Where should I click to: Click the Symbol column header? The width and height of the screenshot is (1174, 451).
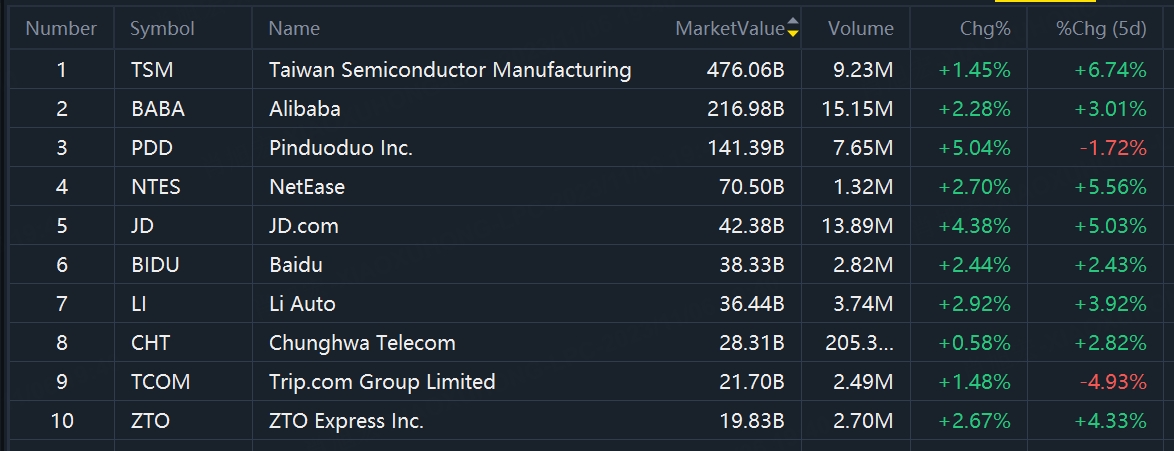pyautogui.click(x=162, y=28)
